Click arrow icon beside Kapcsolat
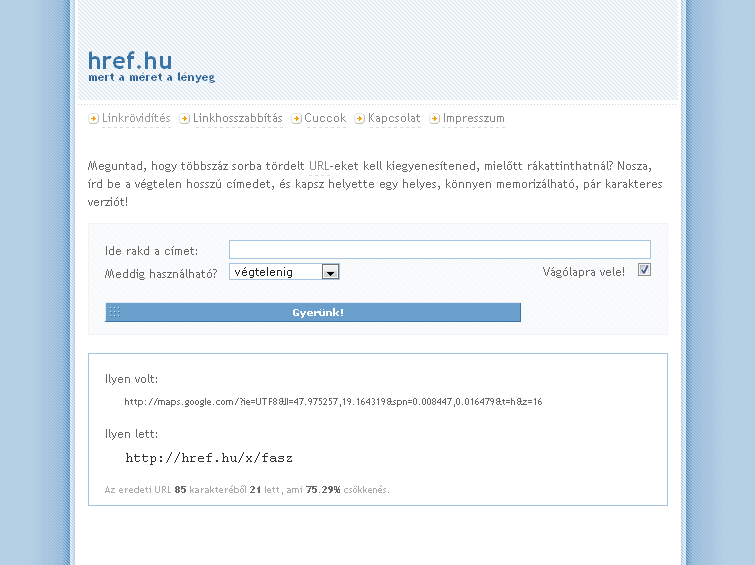The height and width of the screenshot is (565, 755). coord(360,118)
